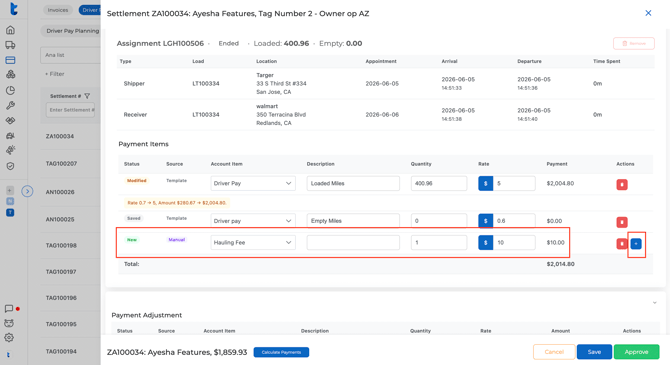Select settlement TAG100198 in the list
This screenshot has width=670, height=365.
(61, 245)
